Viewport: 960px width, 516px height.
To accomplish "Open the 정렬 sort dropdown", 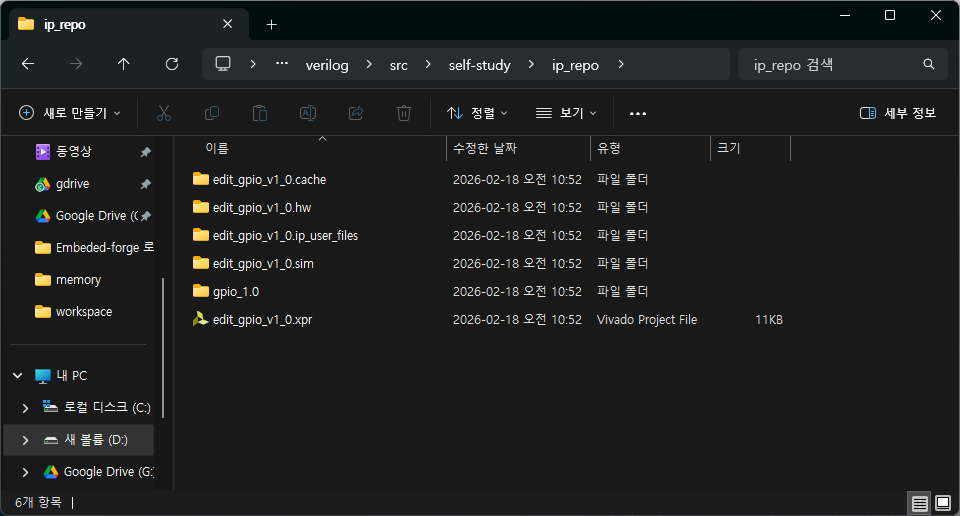I will tap(477, 113).
